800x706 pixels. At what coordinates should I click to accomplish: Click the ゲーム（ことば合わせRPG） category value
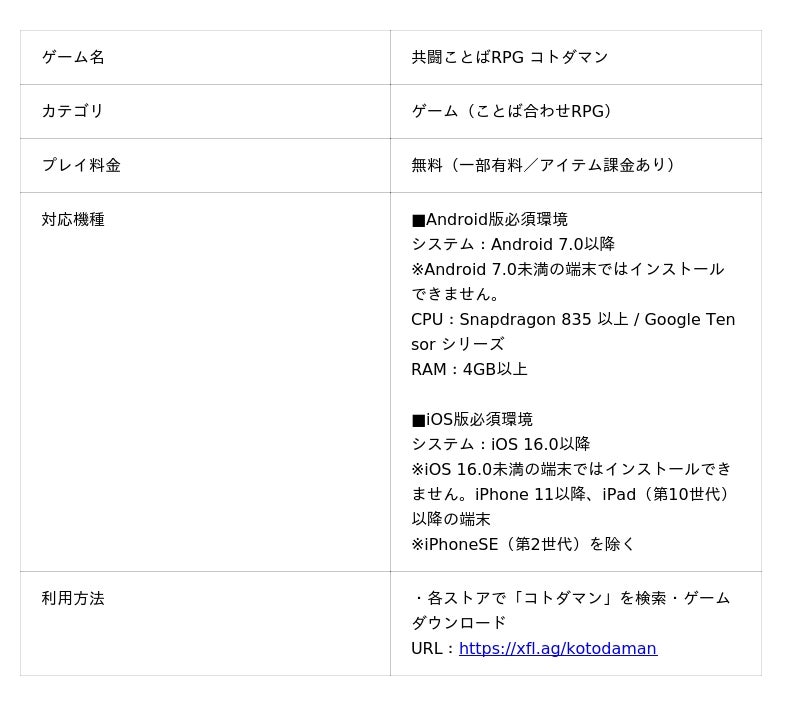point(512,111)
